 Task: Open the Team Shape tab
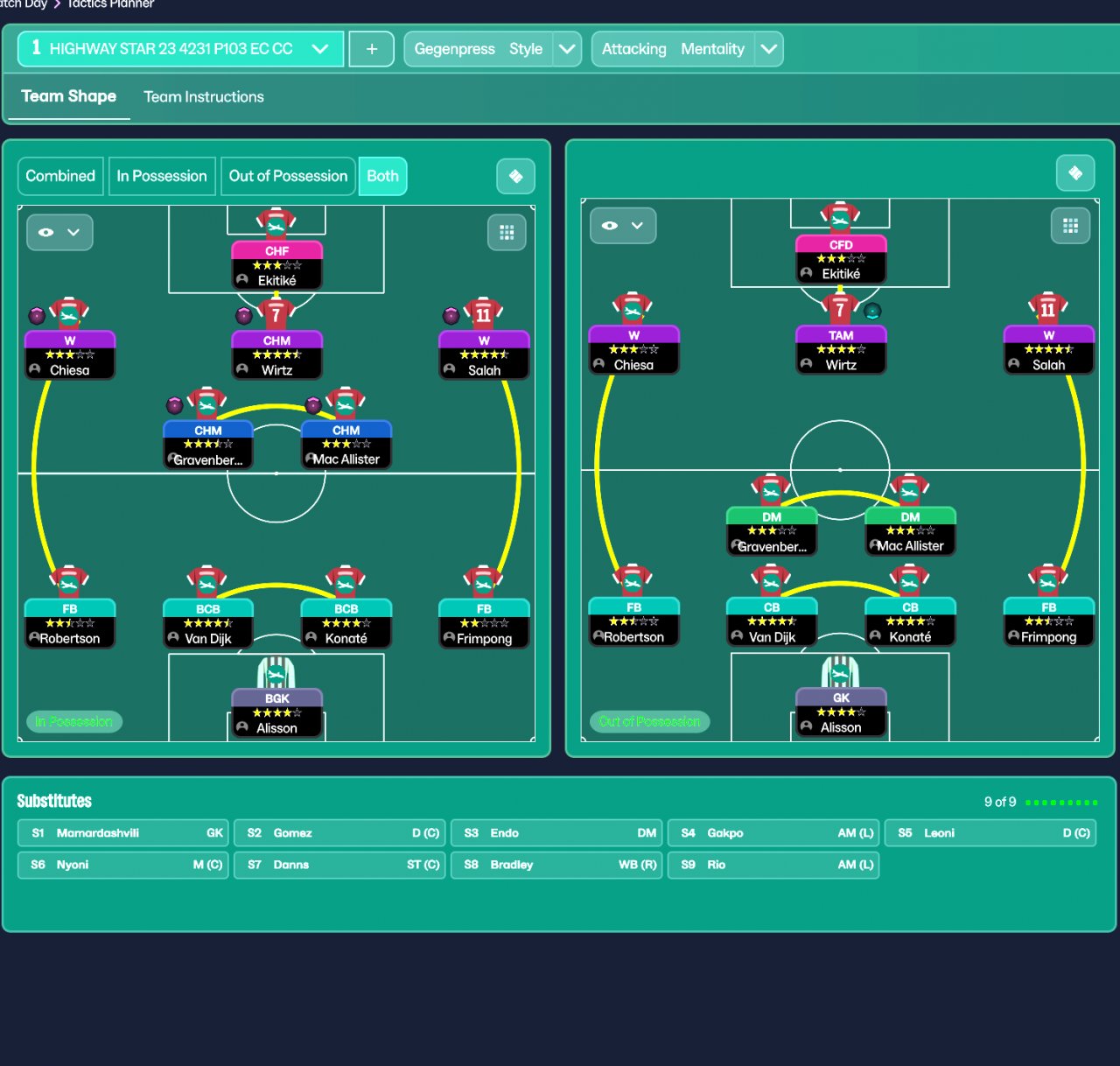tap(69, 96)
